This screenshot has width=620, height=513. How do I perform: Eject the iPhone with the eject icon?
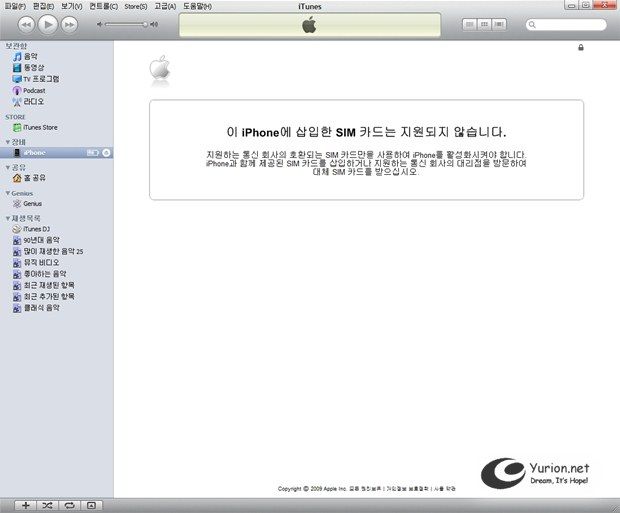tap(106, 153)
